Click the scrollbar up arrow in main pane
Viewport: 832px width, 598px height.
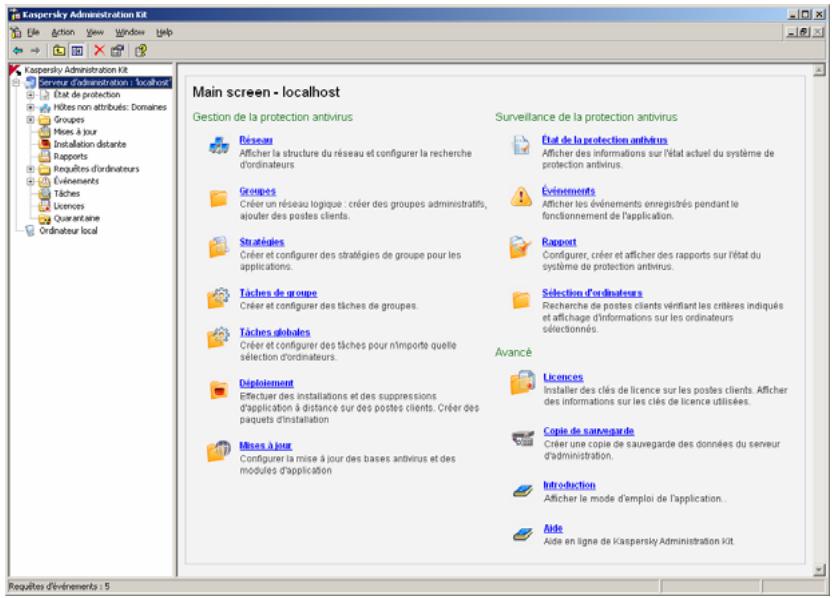tap(819, 70)
